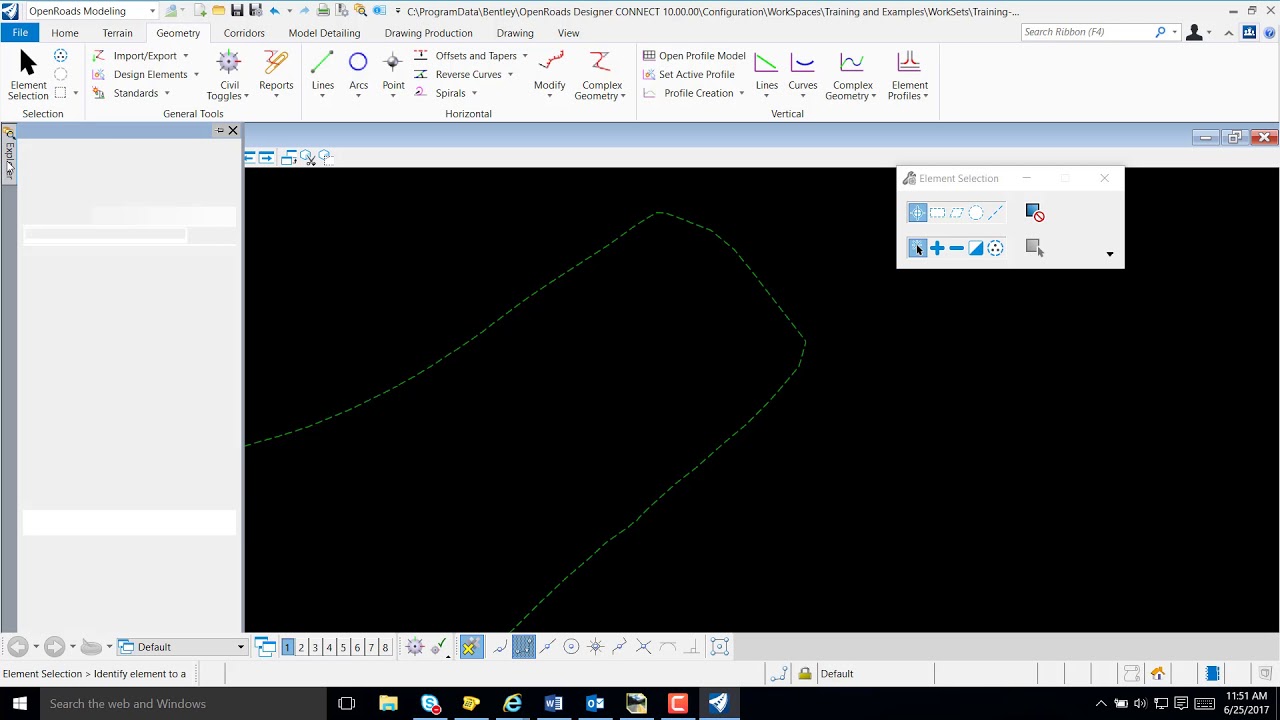This screenshot has width=1280, height=720.
Task: Open horizontal Complex Geometry tools
Action: point(600,75)
